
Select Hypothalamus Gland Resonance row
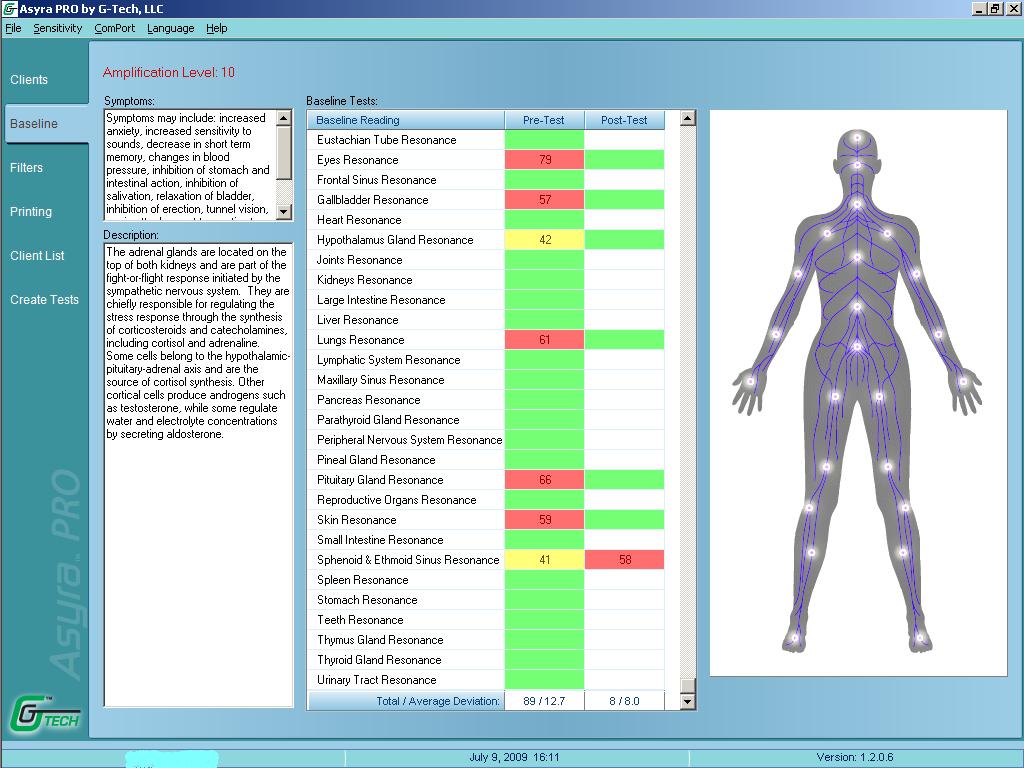(486, 240)
